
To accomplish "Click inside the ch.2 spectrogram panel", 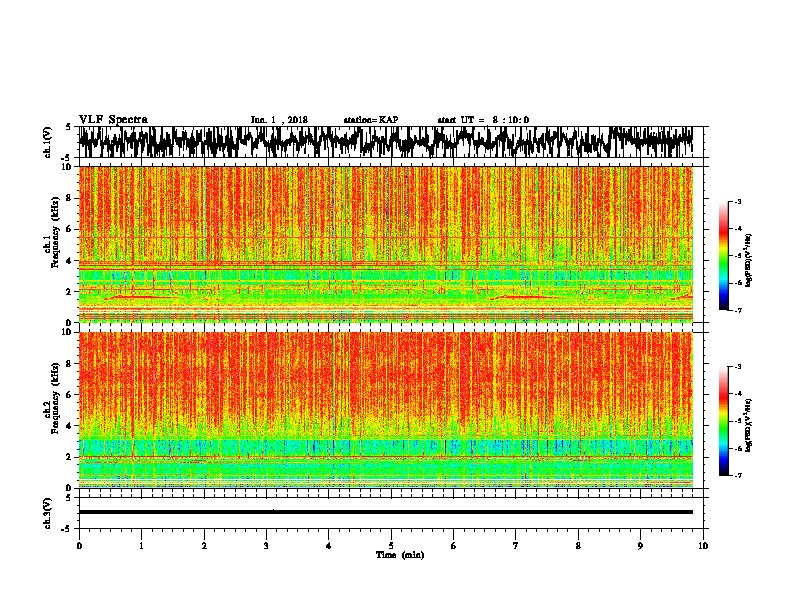I will click(x=385, y=410).
